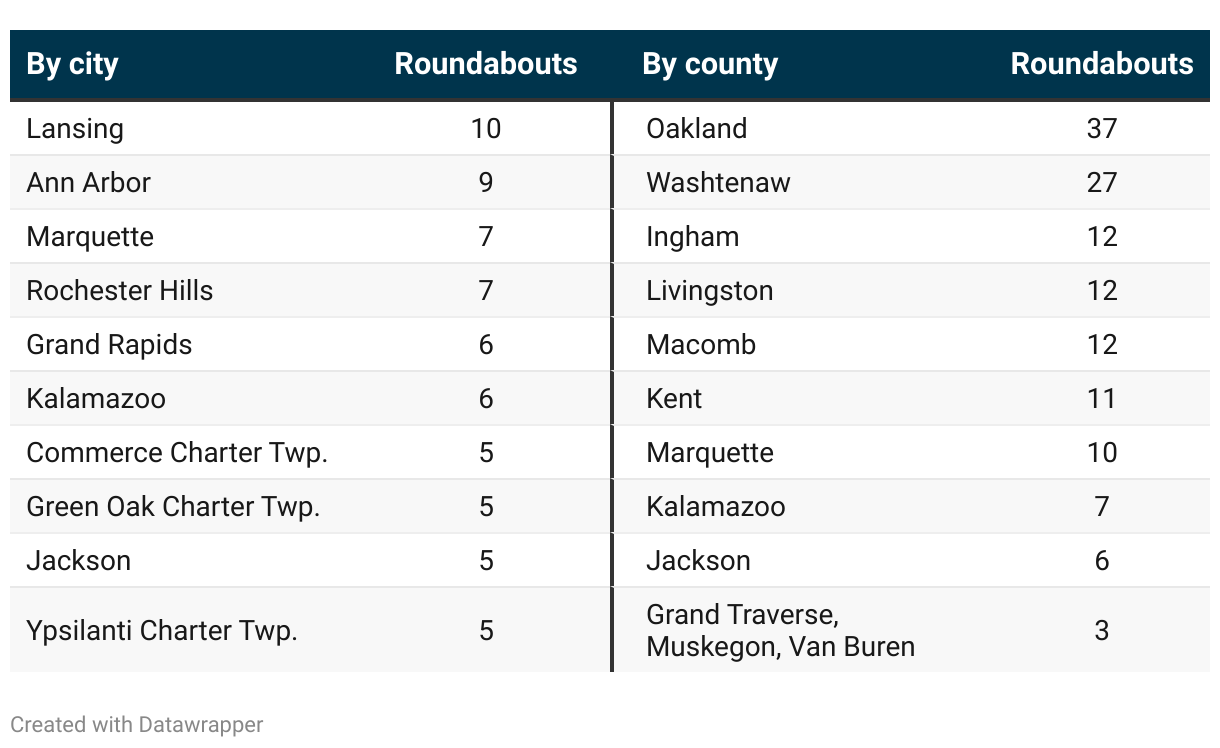1220x748 pixels.
Task: Click the rightmost Roundabouts column header
Action: coord(1101,65)
